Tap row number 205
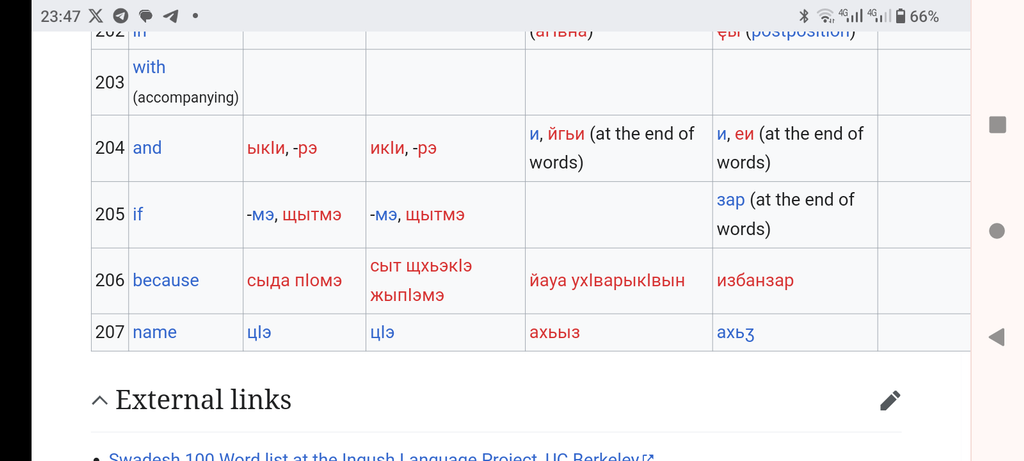Viewport: 1024px width, 461px height. (x=110, y=214)
